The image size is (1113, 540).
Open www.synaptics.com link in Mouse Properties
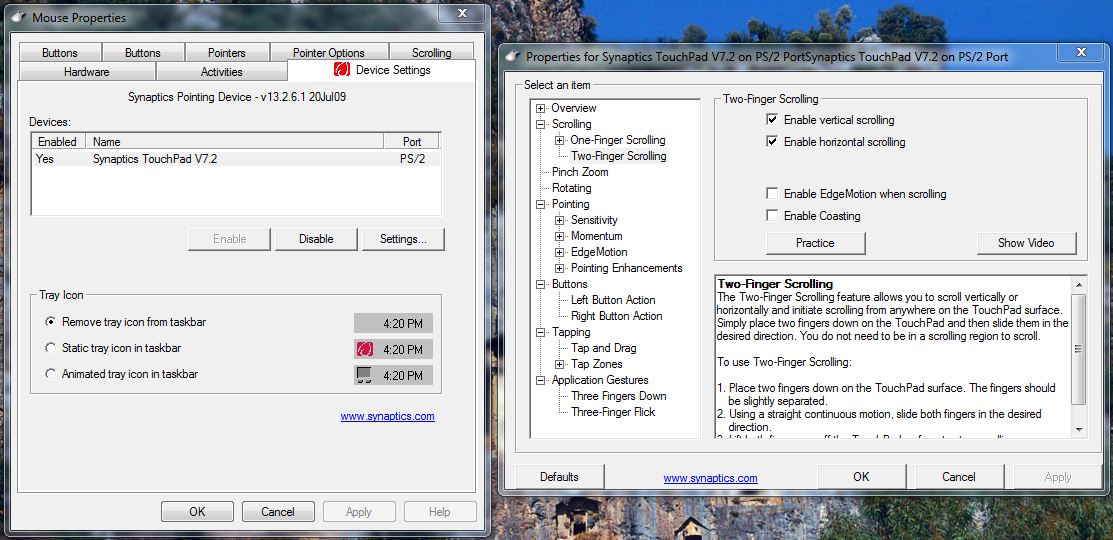388,417
